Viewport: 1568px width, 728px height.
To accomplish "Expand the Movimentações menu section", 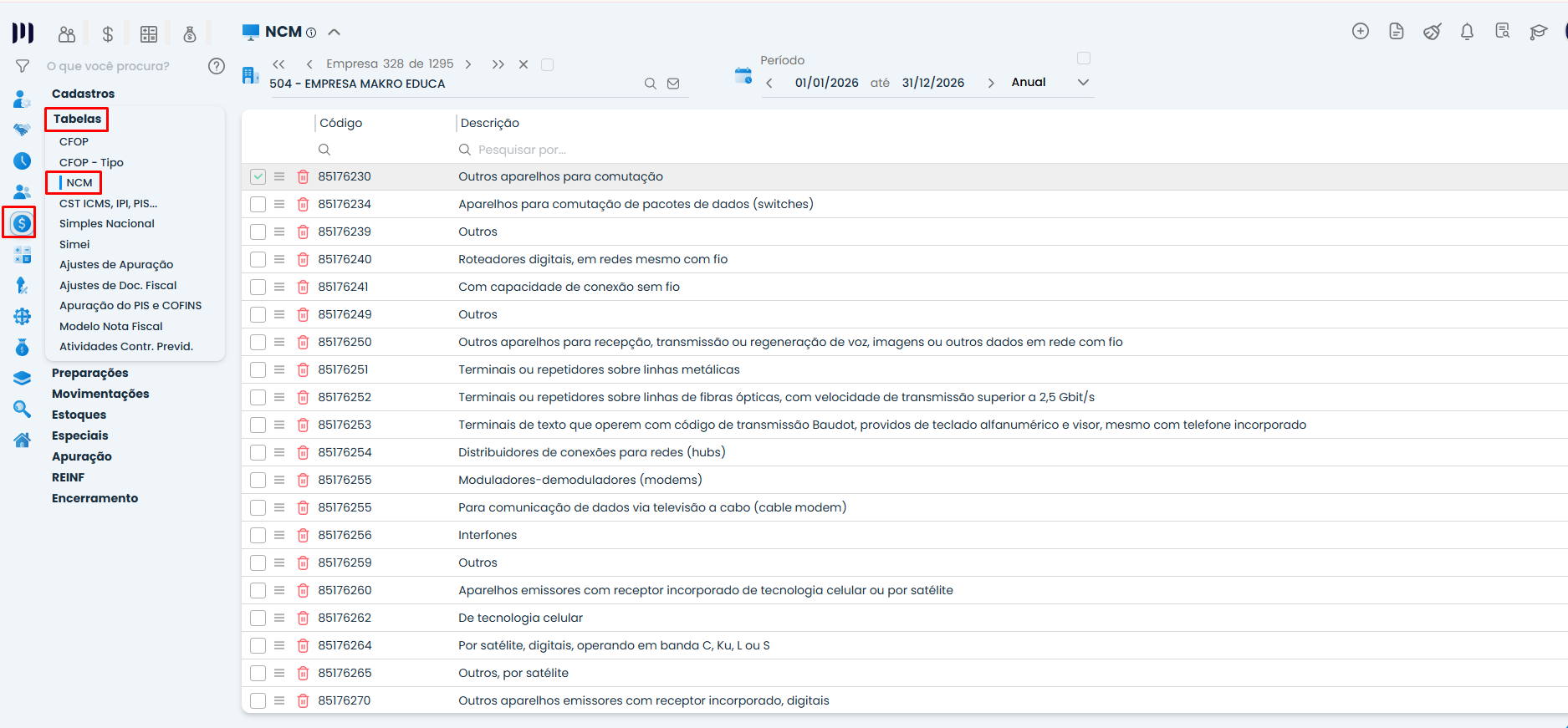I will [100, 394].
